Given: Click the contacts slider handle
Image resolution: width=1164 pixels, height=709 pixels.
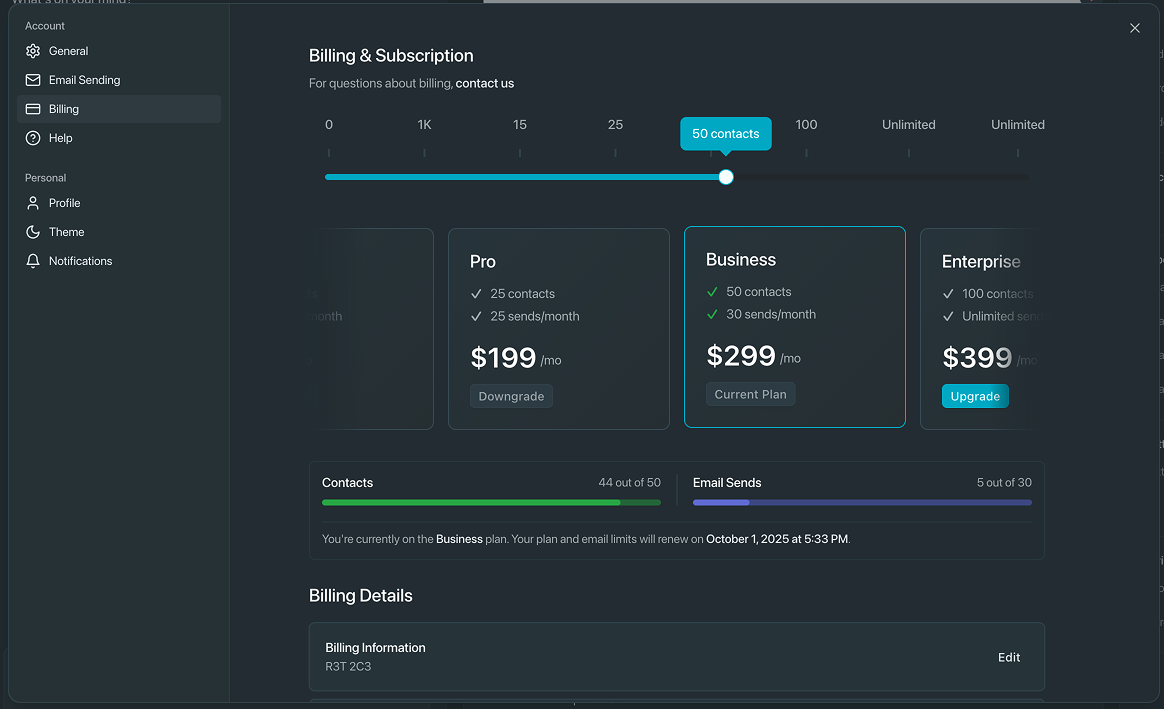Looking at the screenshot, I should (x=726, y=177).
